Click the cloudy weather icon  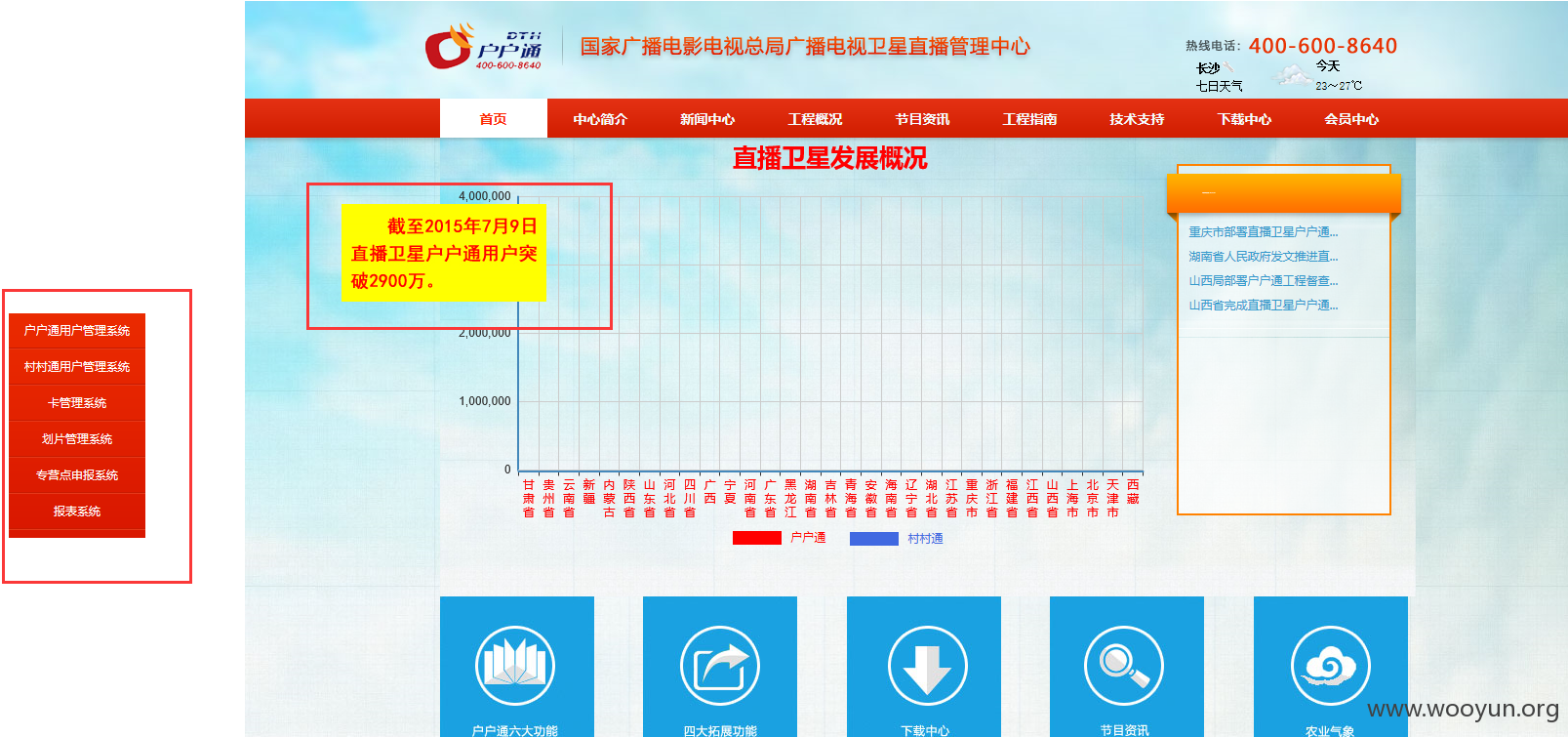[1293, 75]
